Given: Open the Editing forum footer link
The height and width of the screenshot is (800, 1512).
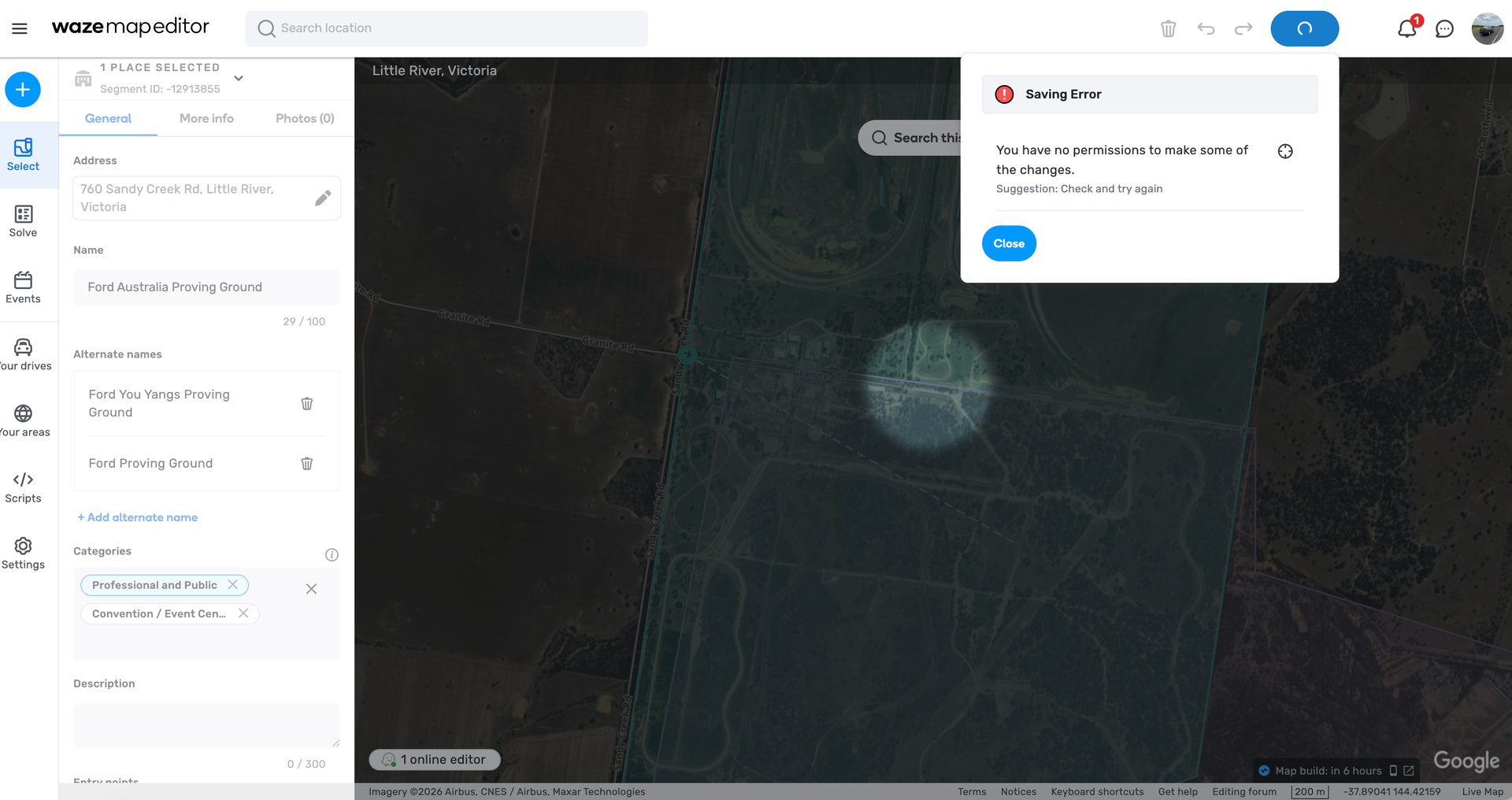Looking at the screenshot, I should click(x=1244, y=791).
